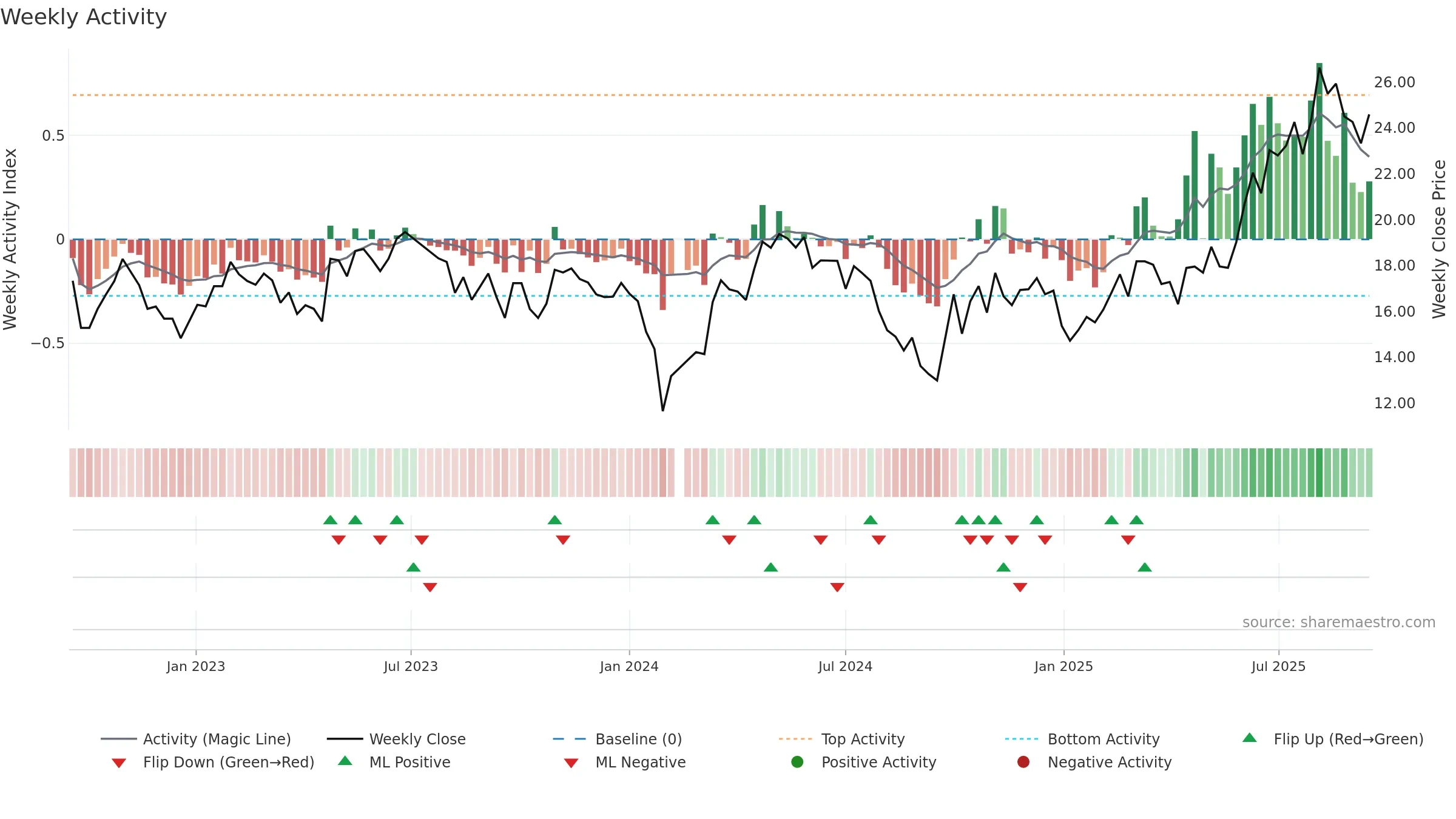This screenshot has width=1456, height=819.
Task: Click the ML Negative red triangle legend icon
Action: (571, 763)
